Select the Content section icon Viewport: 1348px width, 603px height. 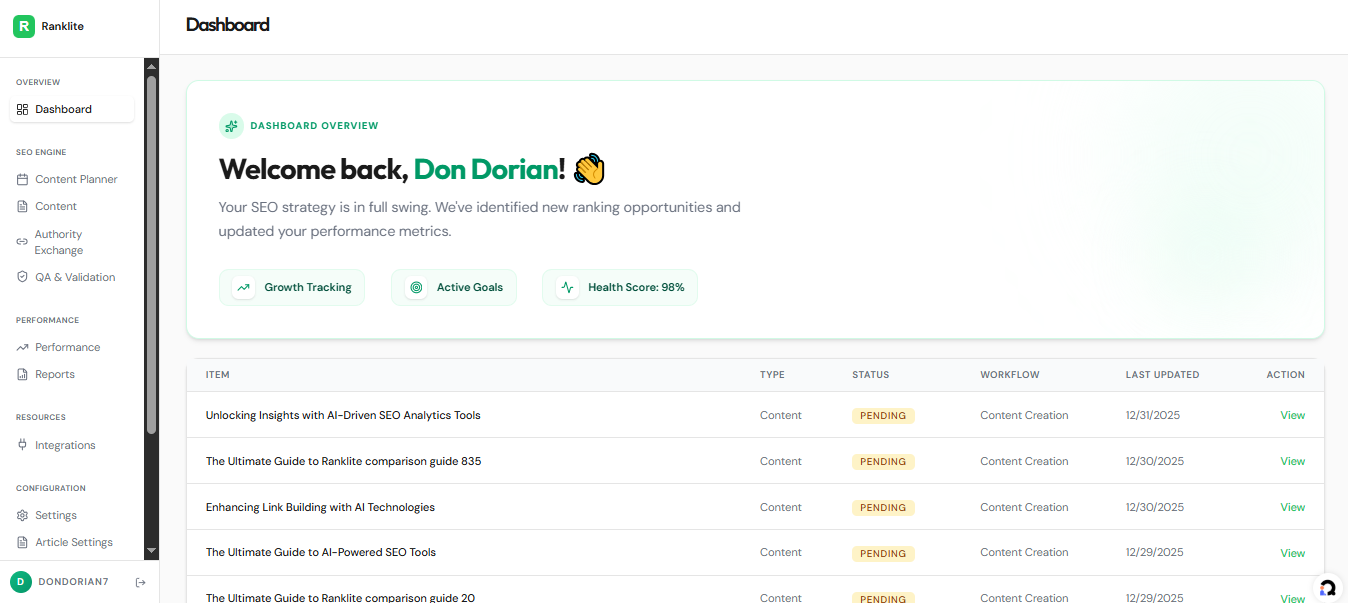pos(22,206)
